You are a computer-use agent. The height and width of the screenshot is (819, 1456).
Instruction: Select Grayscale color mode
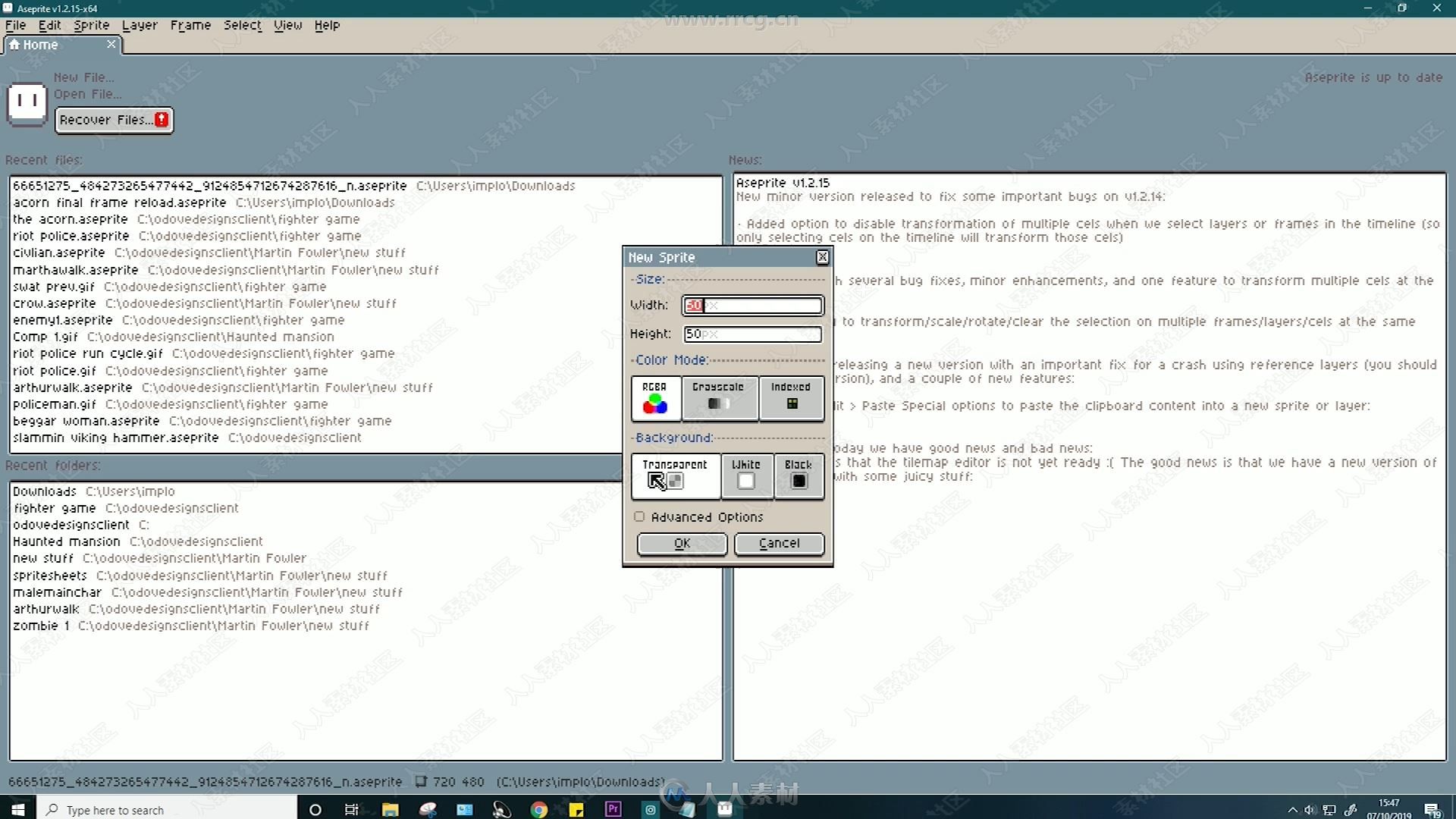point(719,398)
